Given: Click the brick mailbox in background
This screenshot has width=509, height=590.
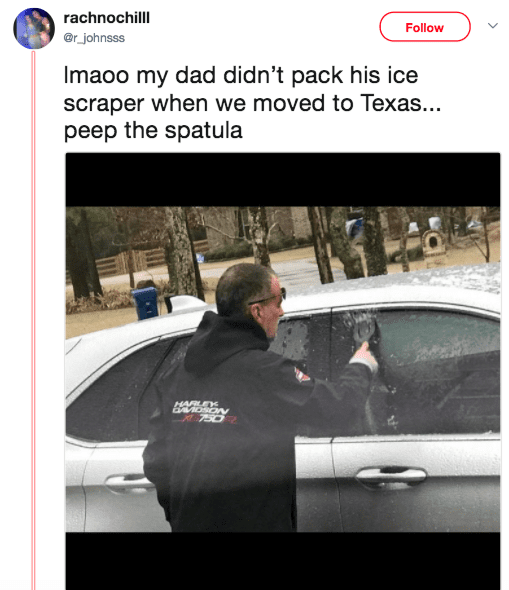Looking at the screenshot, I should (433, 245).
